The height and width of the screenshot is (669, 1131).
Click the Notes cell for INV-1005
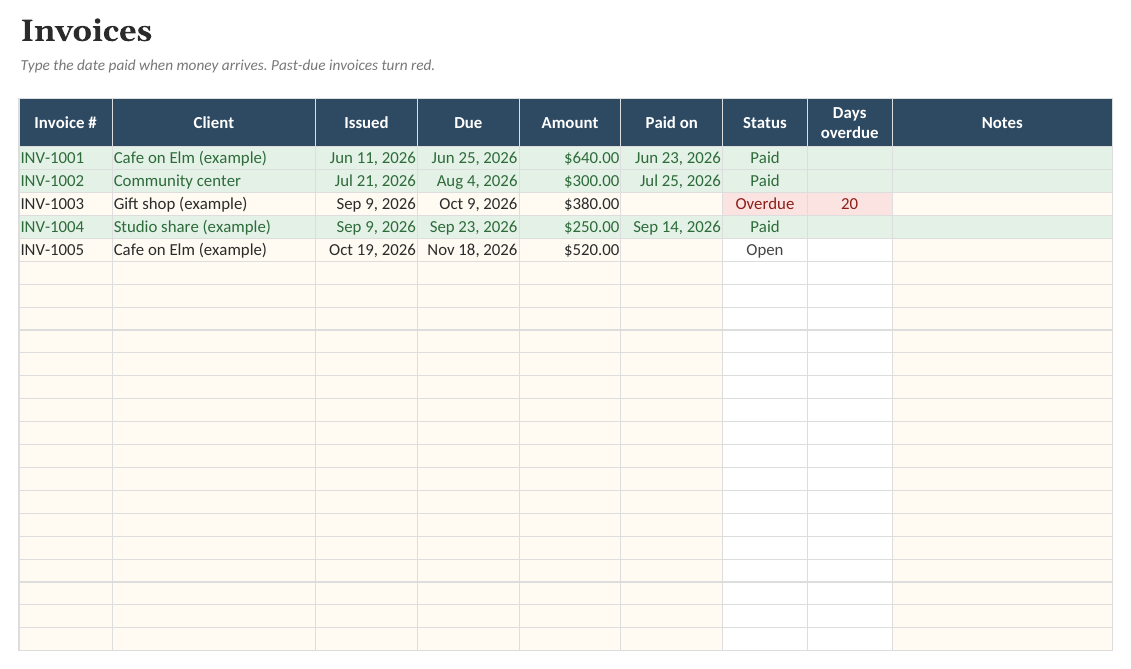1002,250
